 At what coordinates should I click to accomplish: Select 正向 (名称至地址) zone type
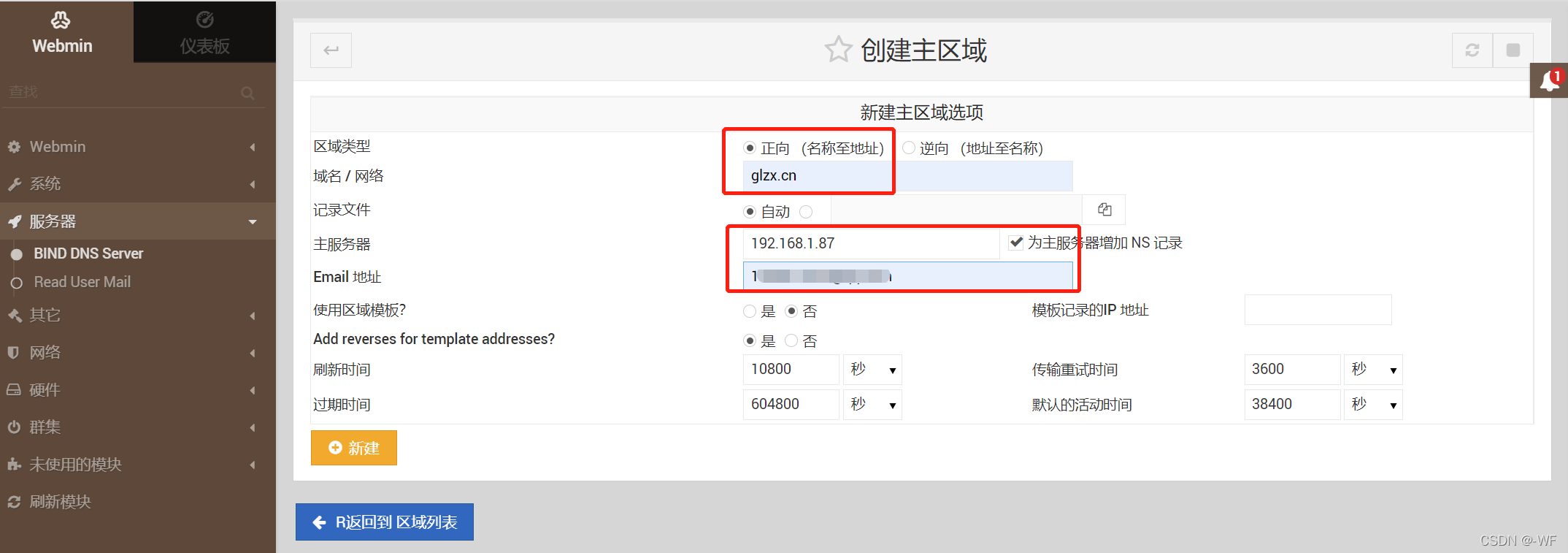coord(750,148)
